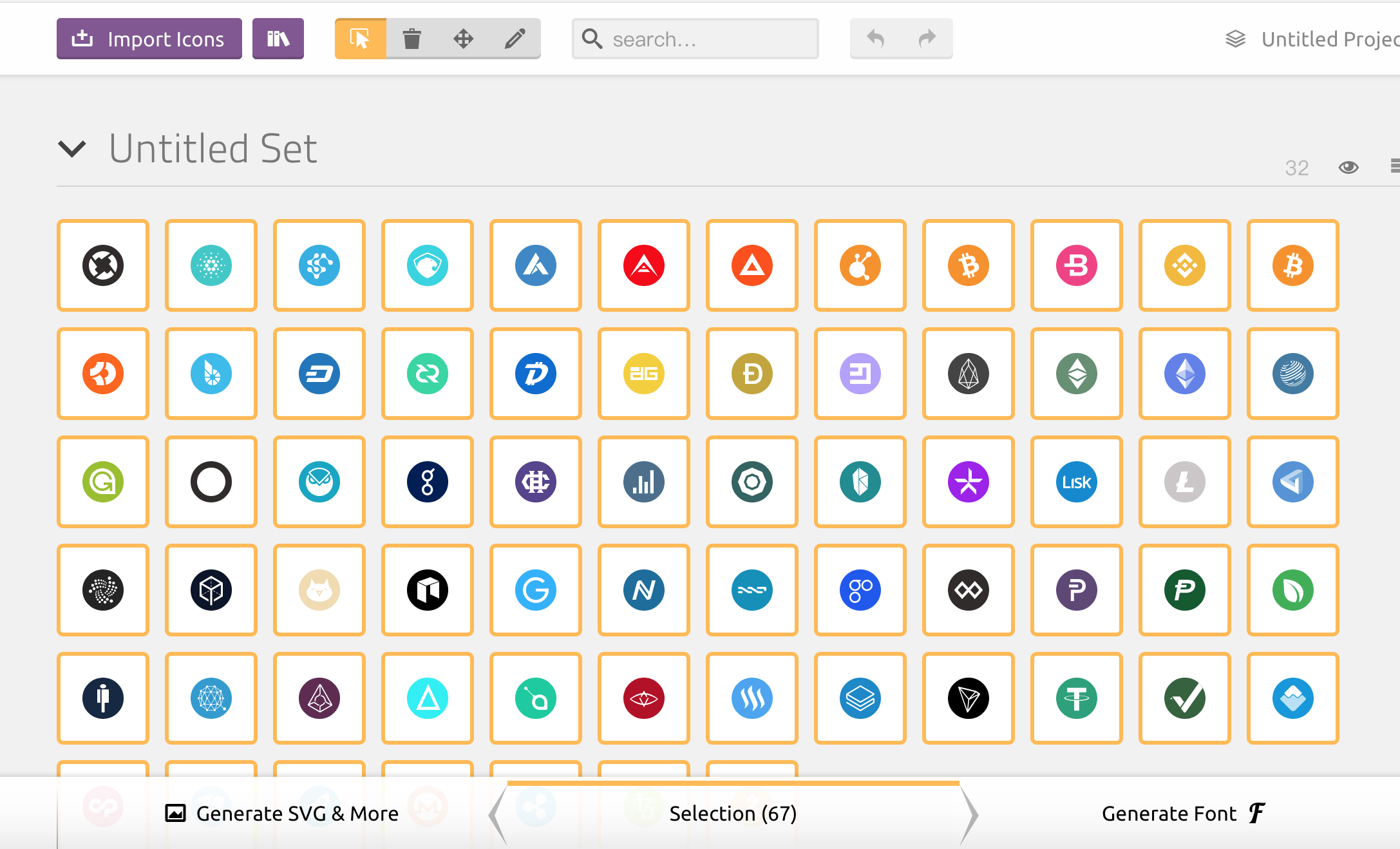Screen dimensions: 1400x849
Task: Collapse the Untitled Set section
Action: coord(71,149)
